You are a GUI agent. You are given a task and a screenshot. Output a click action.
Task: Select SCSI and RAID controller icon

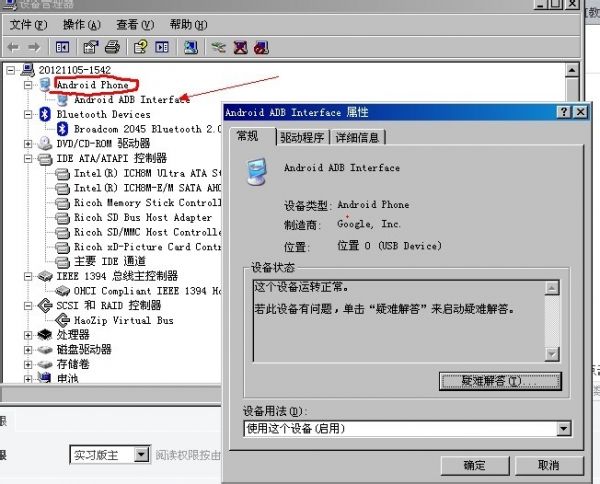pos(45,305)
